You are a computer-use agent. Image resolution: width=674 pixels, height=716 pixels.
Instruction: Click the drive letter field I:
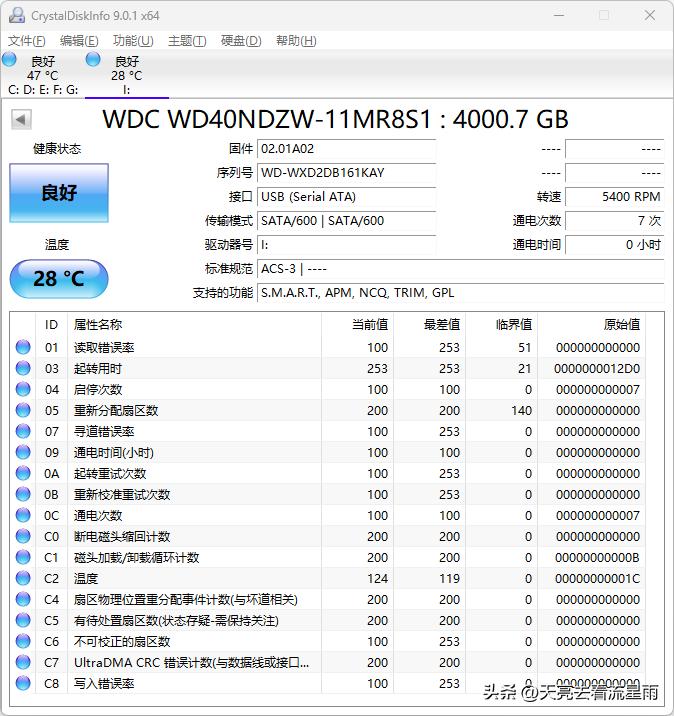pyautogui.click(x=346, y=245)
